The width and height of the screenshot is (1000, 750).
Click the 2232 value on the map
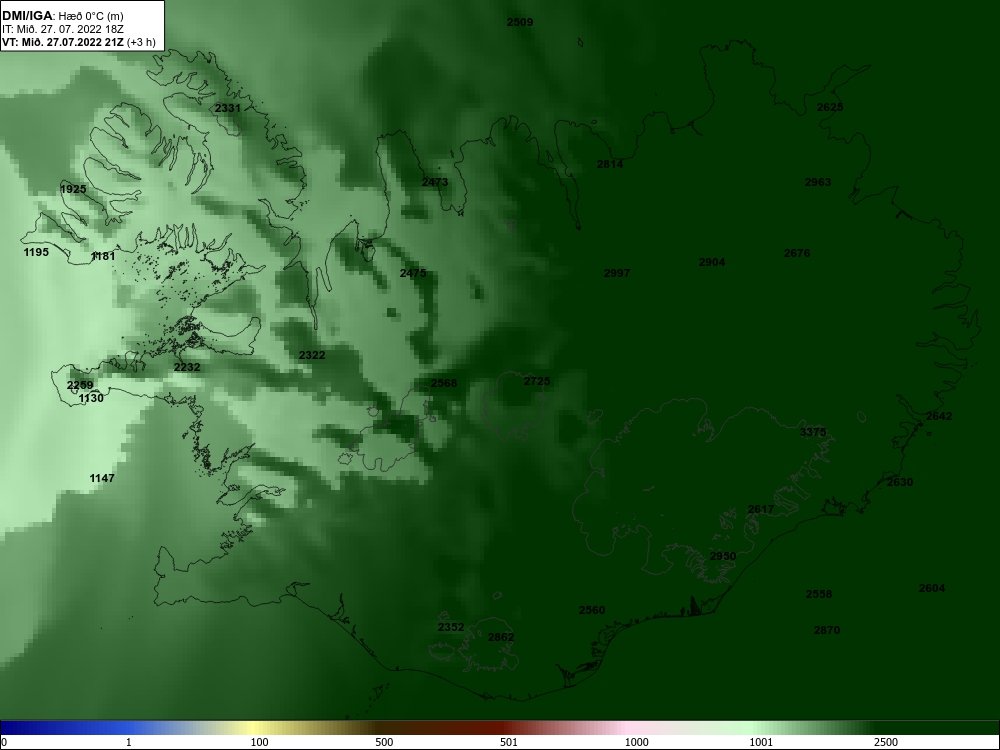click(187, 367)
